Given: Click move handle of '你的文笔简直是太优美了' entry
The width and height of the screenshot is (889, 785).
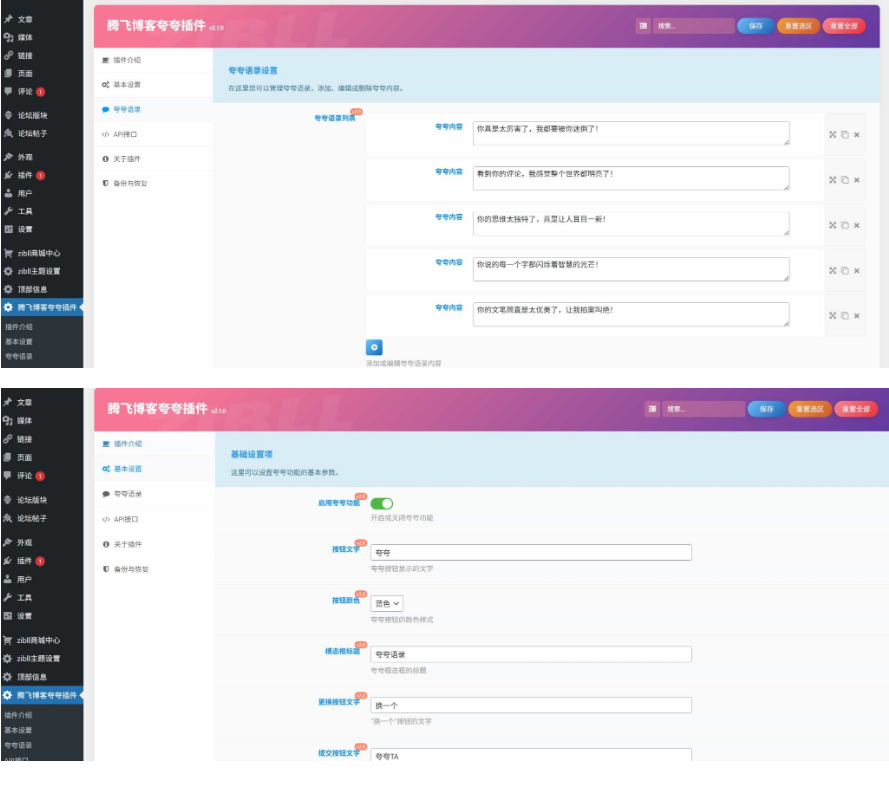Looking at the screenshot, I should [x=832, y=316].
